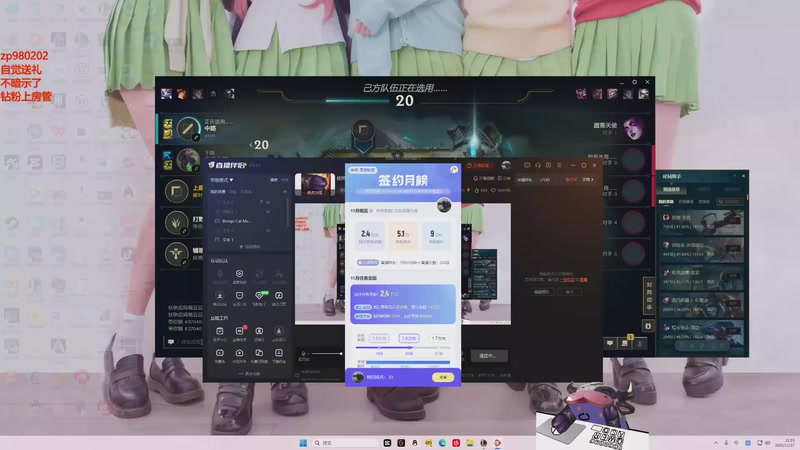Click the search field in the 对局助手 window
This screenshot has height=450, width=800.
pyautogui.click(x=730, y=202)
